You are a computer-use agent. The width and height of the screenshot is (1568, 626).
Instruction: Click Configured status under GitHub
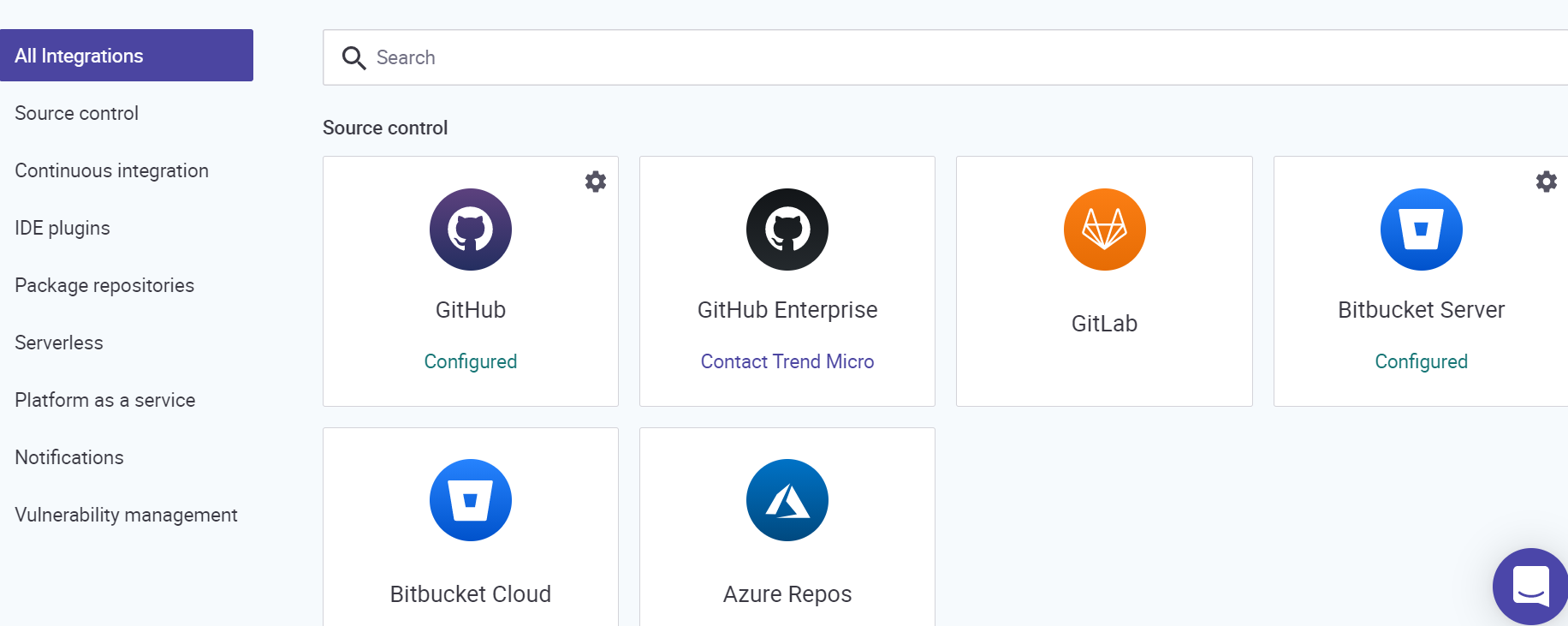(x=471, y=361)
